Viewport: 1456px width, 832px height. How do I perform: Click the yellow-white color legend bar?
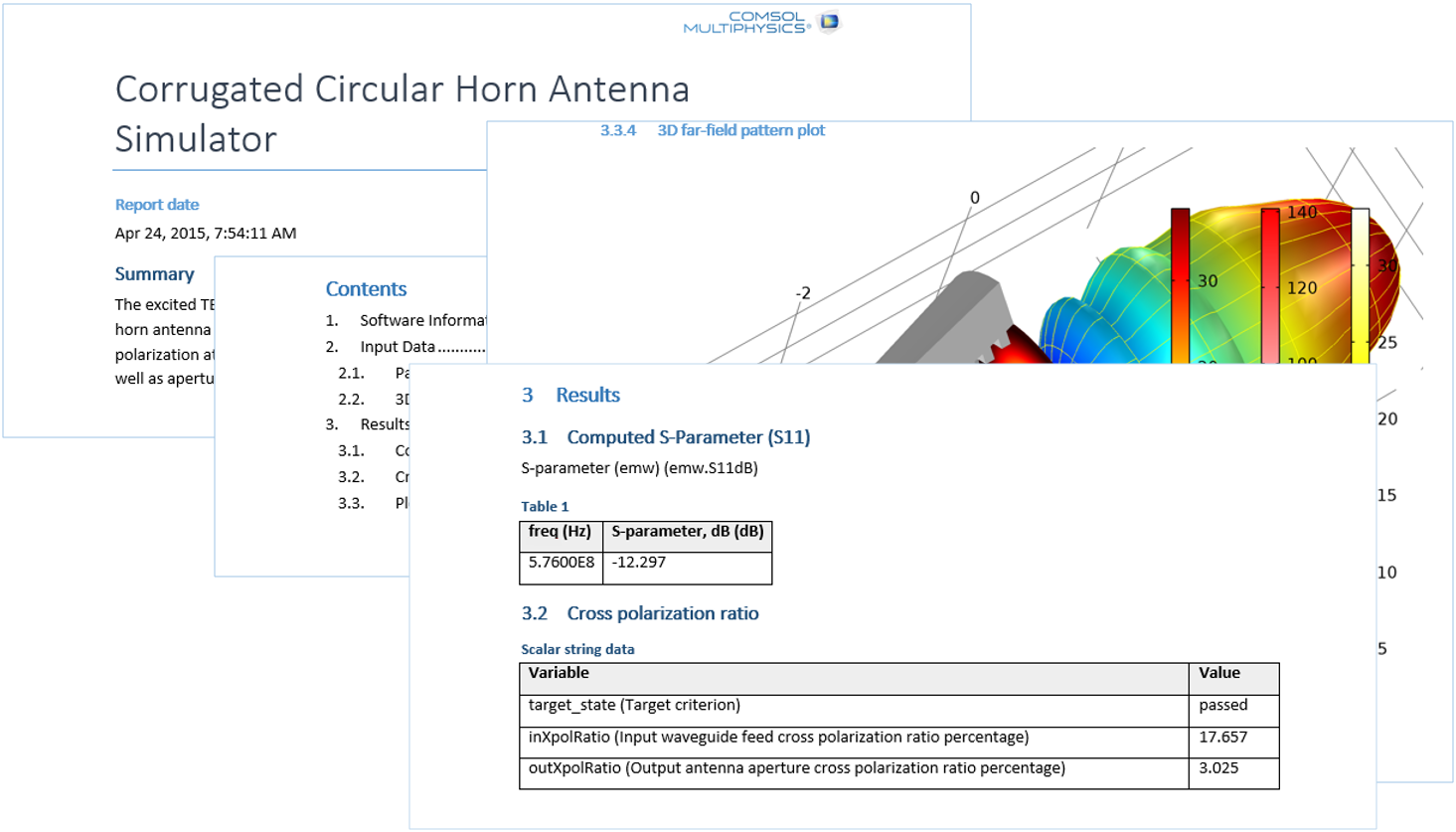(1360, 285)
